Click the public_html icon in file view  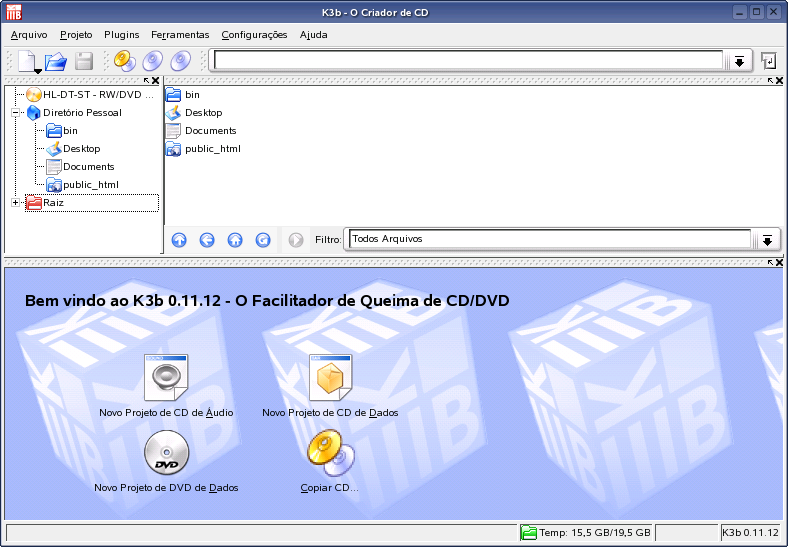pos(173,149)
